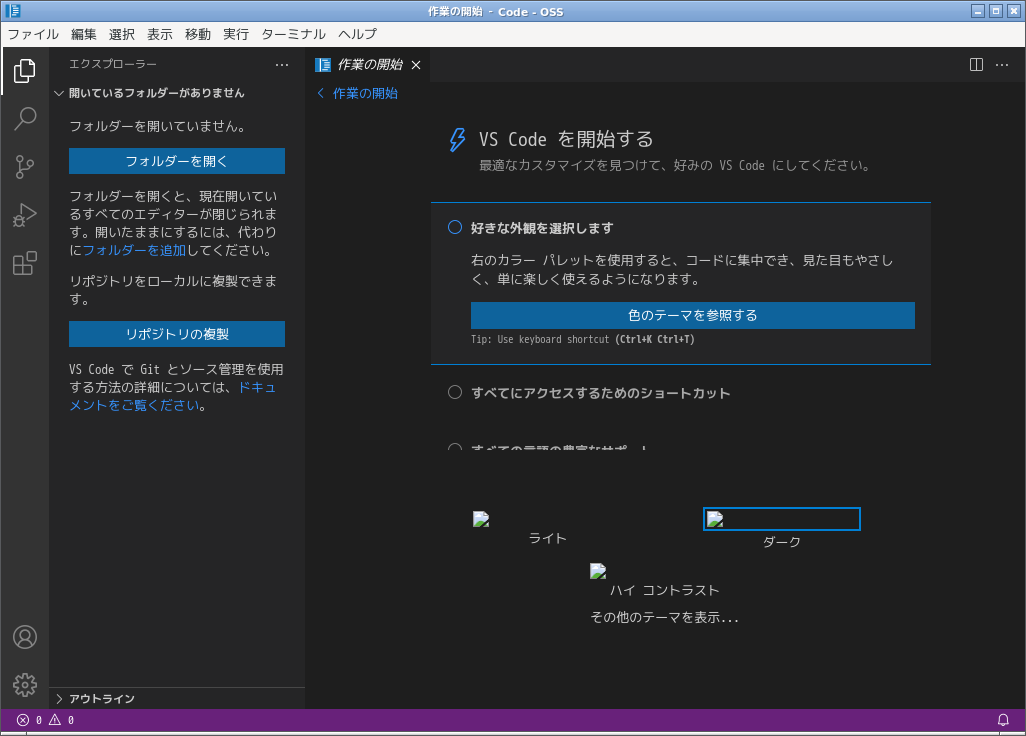Click the Tip: Use keyboard shortcut text
The width and height of the screenshot is (1026, 736).
tap(582, 339)
